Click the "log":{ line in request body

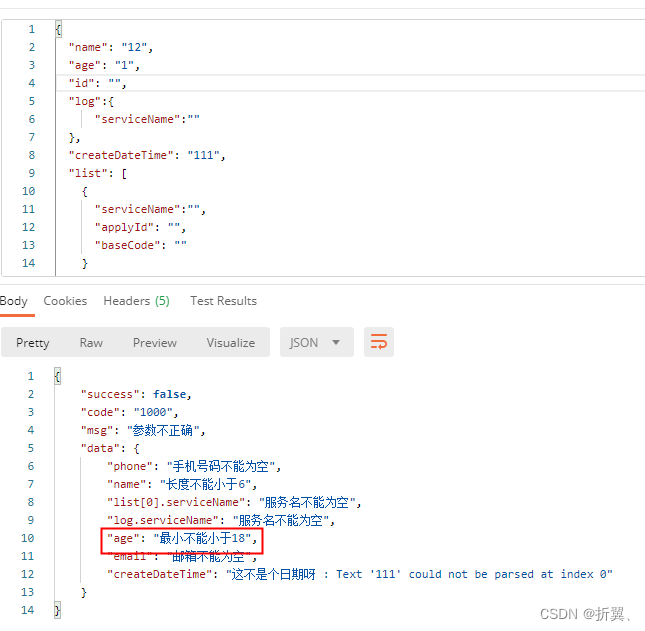[91, 101]
